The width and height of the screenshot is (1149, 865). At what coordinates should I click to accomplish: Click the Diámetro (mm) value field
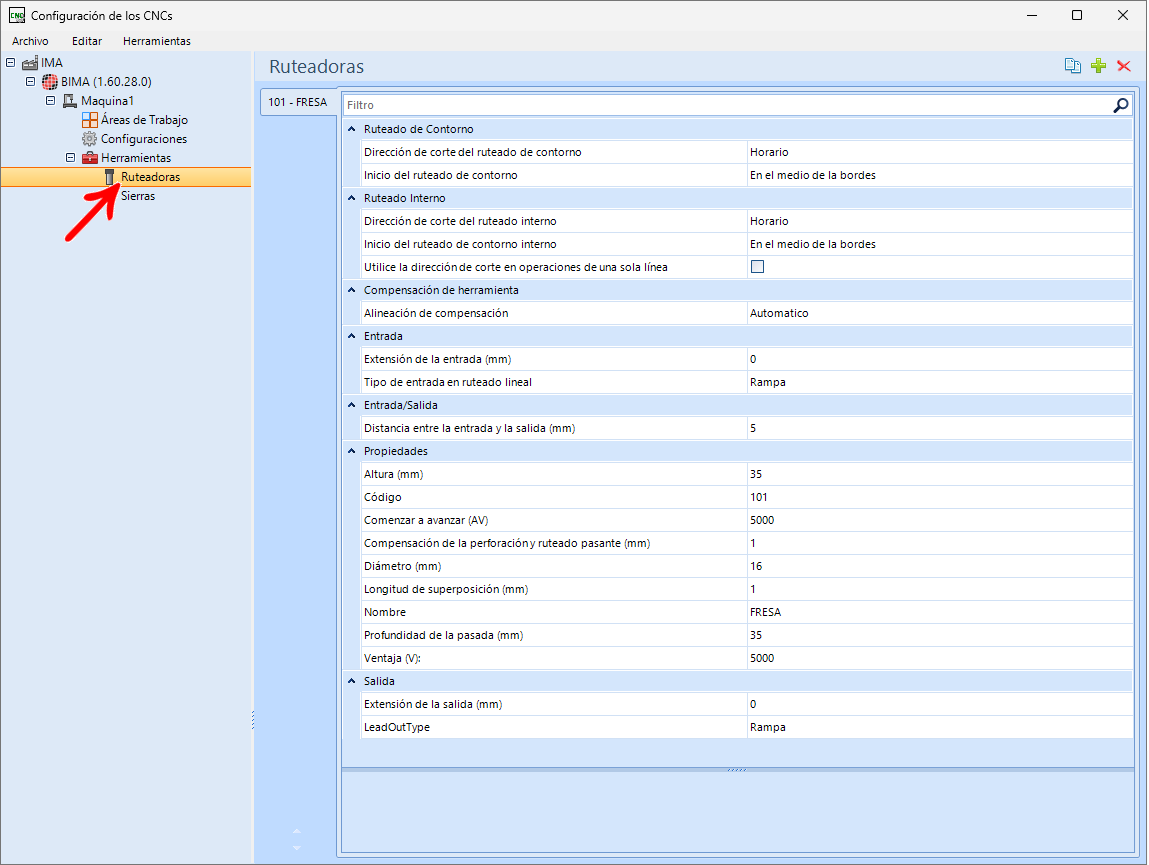(x=940, y=566)
